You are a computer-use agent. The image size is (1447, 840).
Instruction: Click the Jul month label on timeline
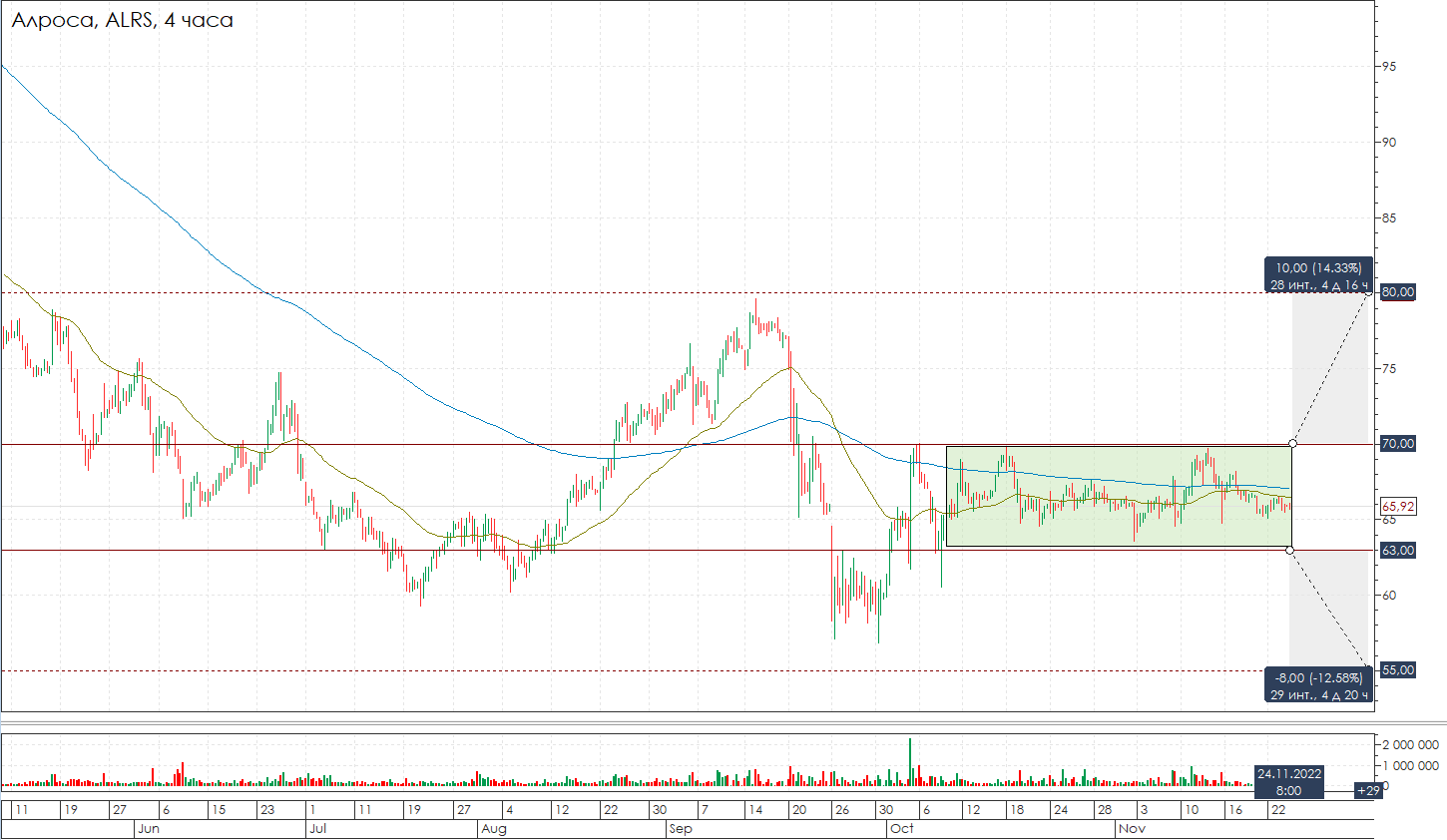[x=318, y=829]
